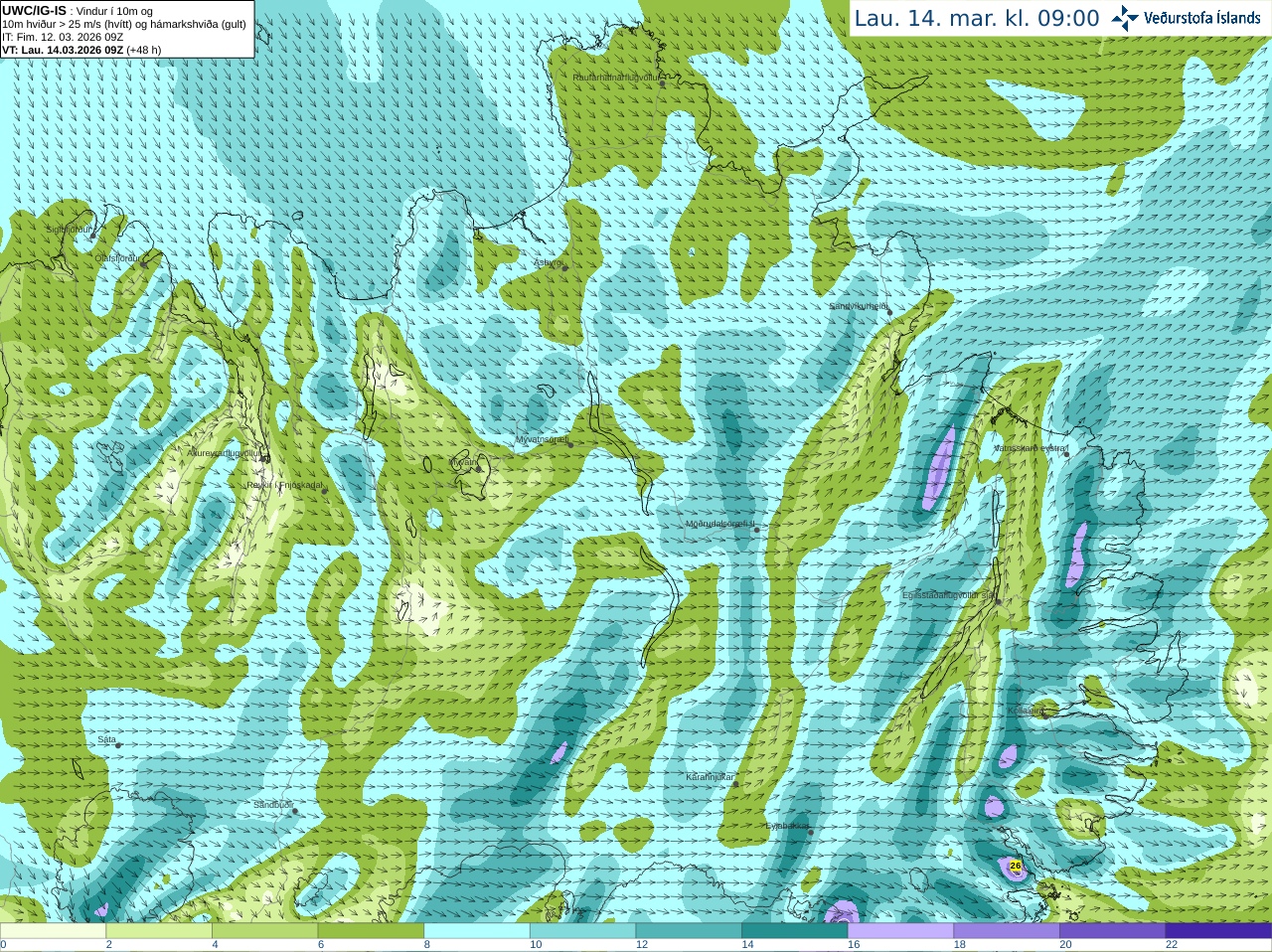Click the yellow 26 gust marker

tap(1015, 867)
